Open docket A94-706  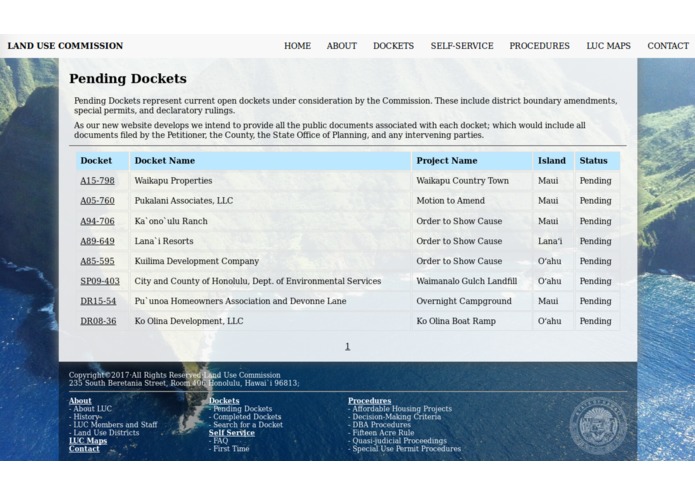(x=98, y=221)
